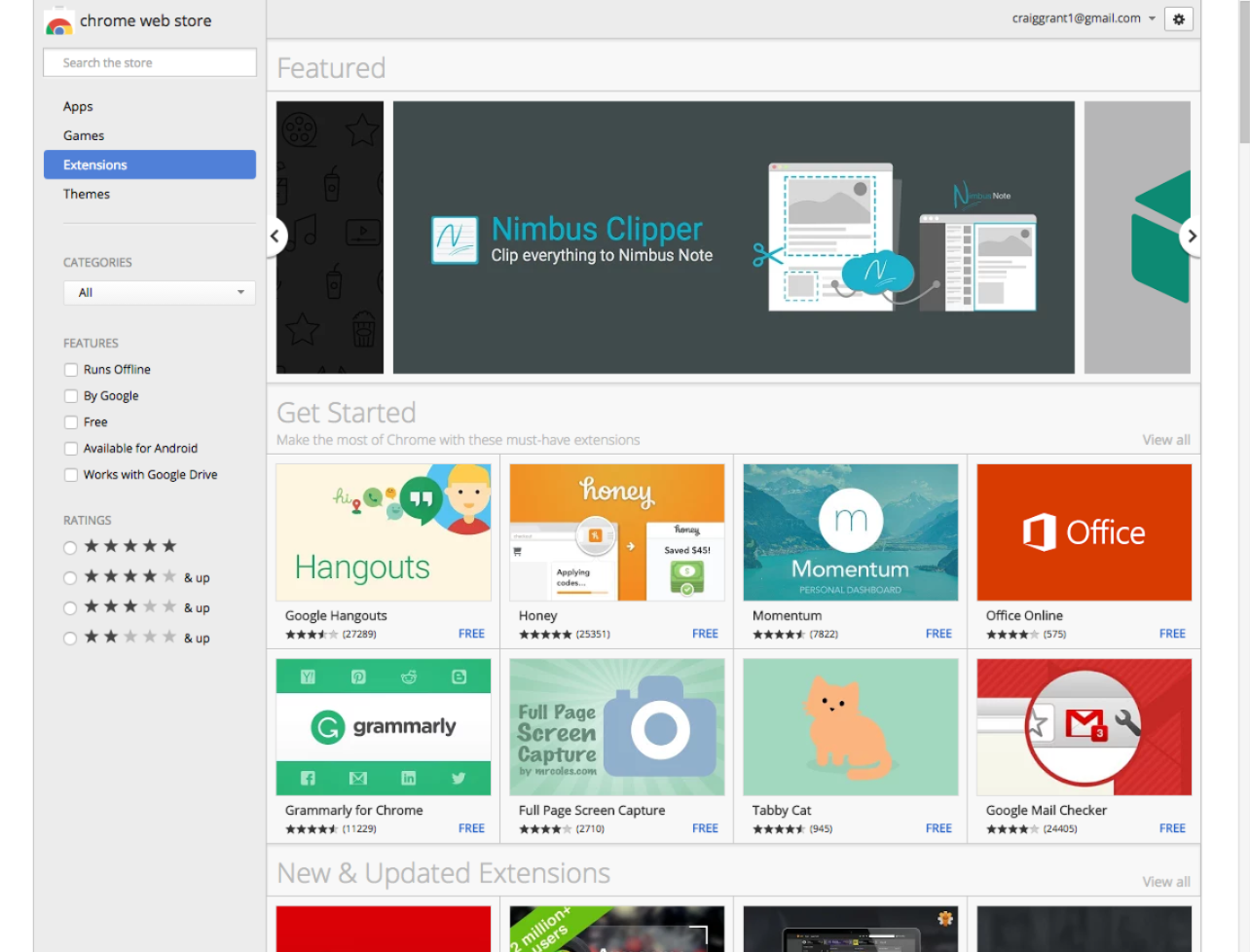Click the store search field

pos(149,61)
